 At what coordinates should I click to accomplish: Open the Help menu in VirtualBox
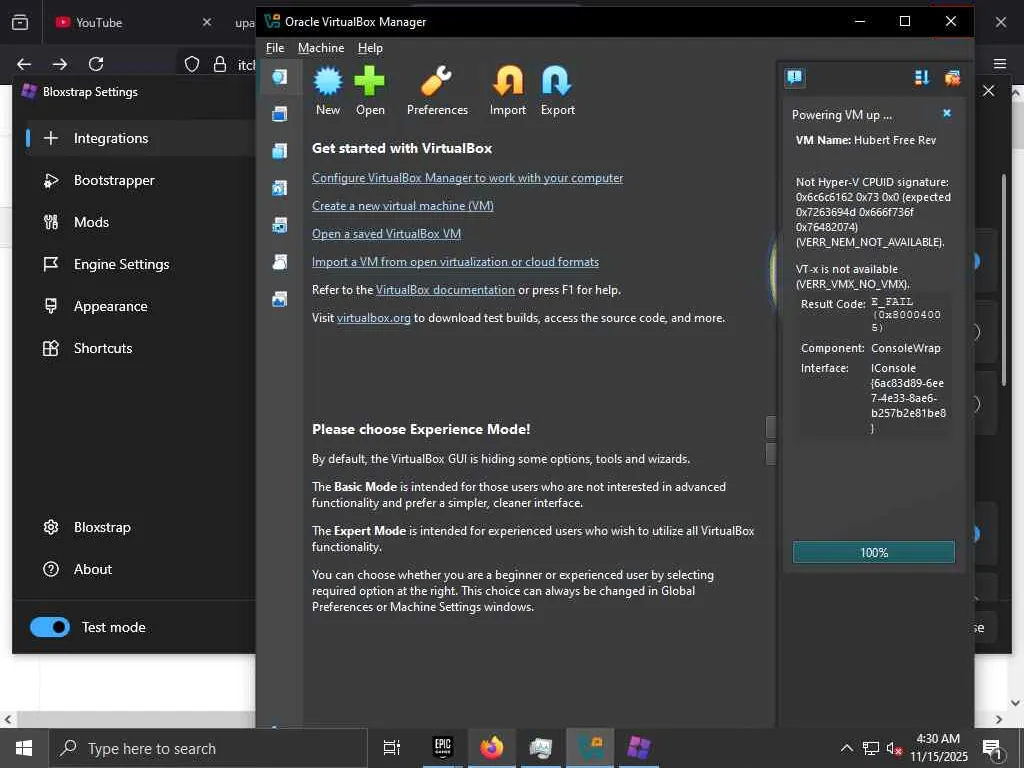click(370, 48)
